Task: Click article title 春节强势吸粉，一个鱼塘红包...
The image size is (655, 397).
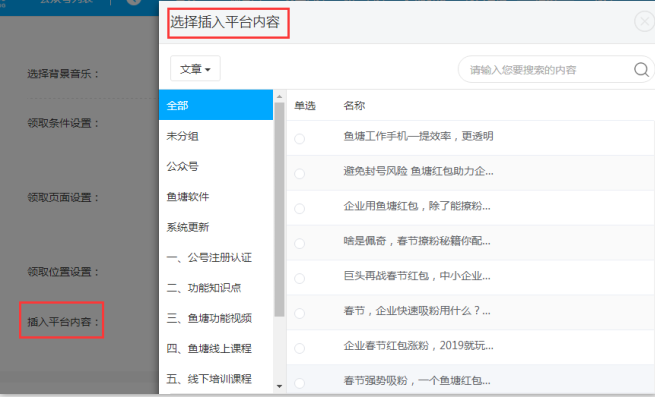Action: click(417, 380)
